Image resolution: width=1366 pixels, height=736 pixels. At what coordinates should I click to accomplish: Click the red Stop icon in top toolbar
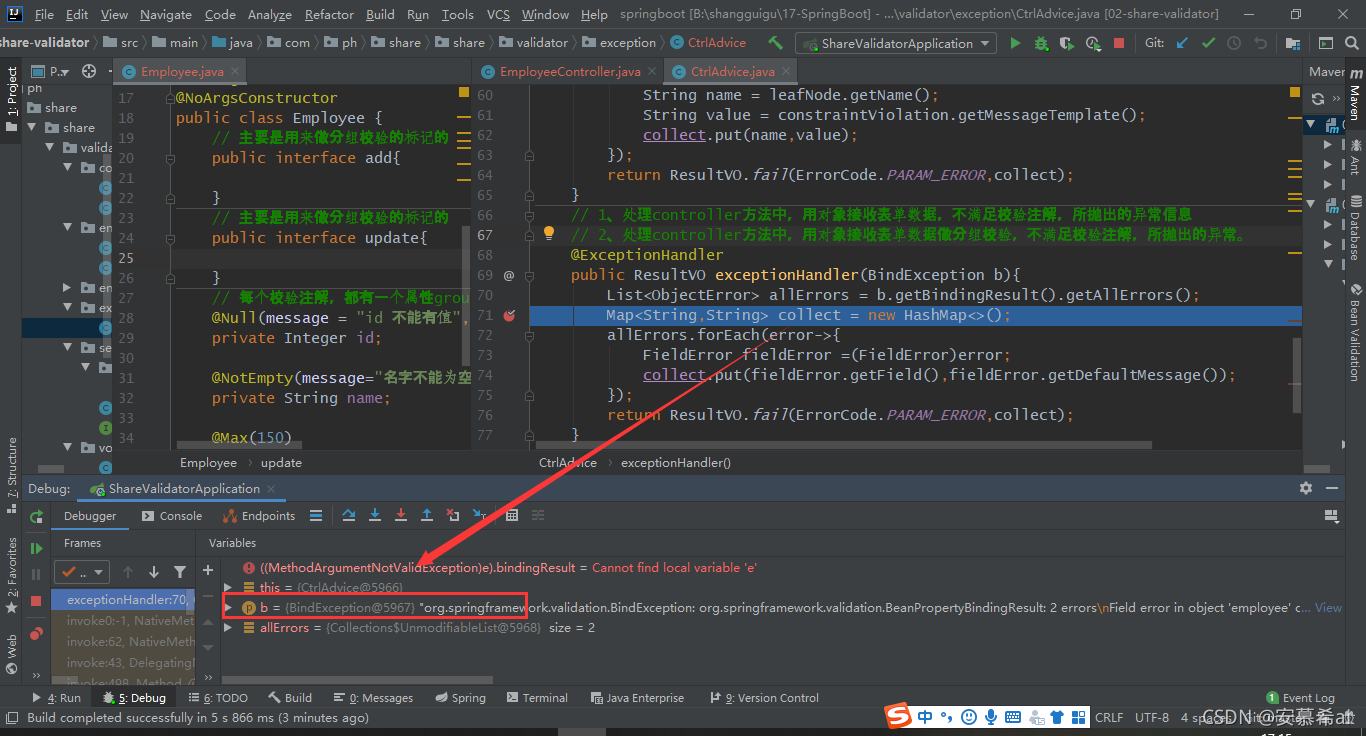tap(1119, 43)
